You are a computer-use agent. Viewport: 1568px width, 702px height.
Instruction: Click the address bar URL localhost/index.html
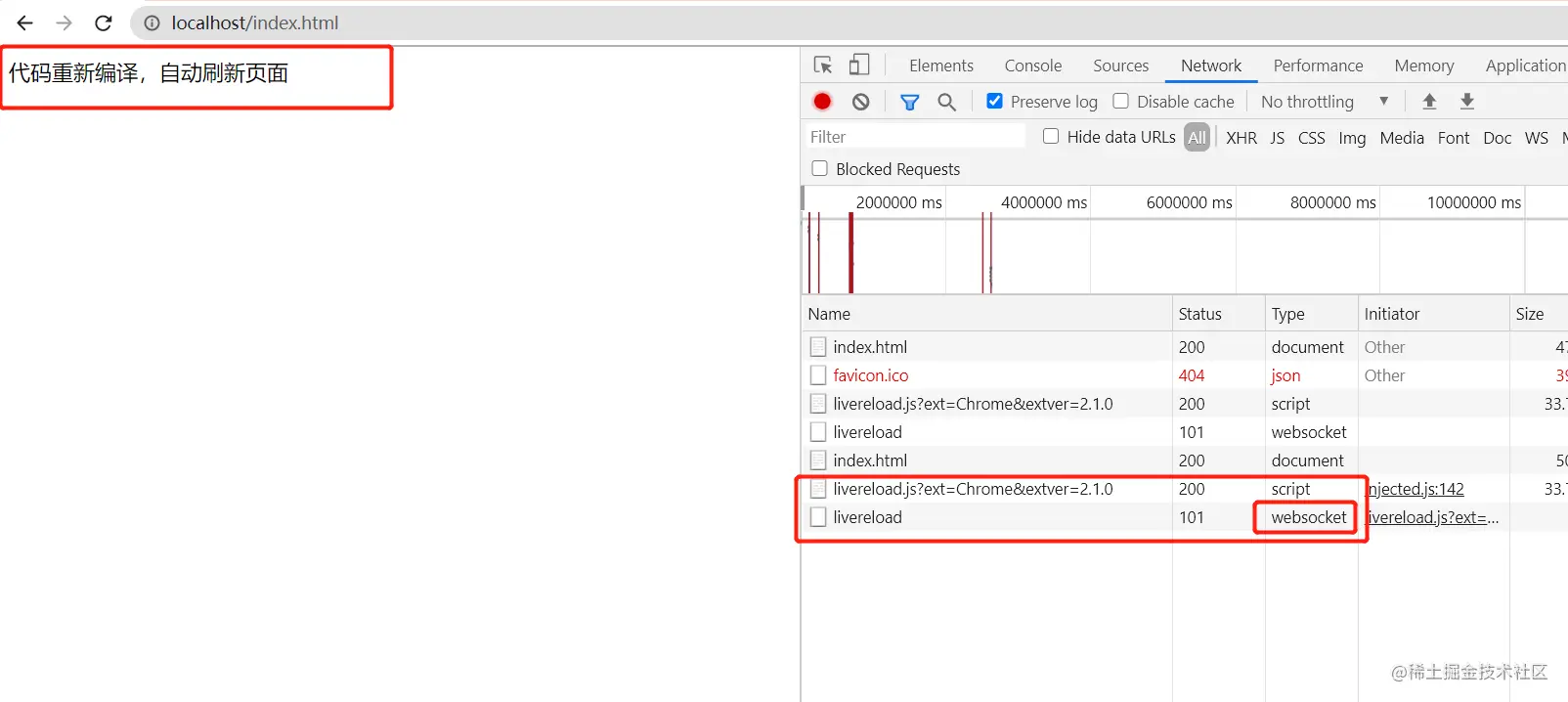point(255,22)
